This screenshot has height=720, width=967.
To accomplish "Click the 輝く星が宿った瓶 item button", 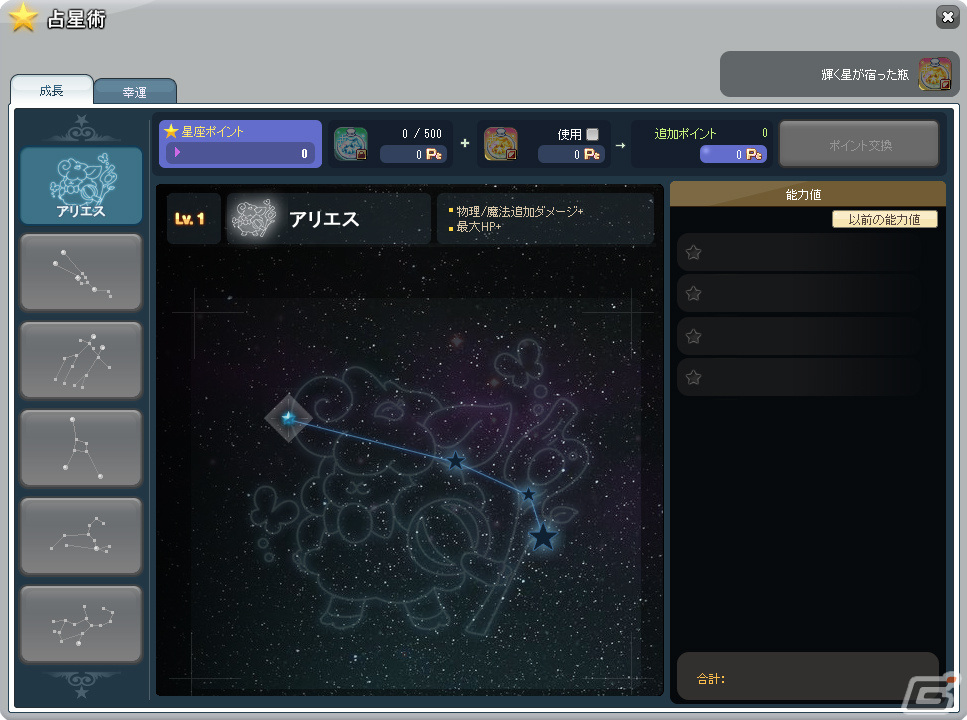I will [839, 74].
